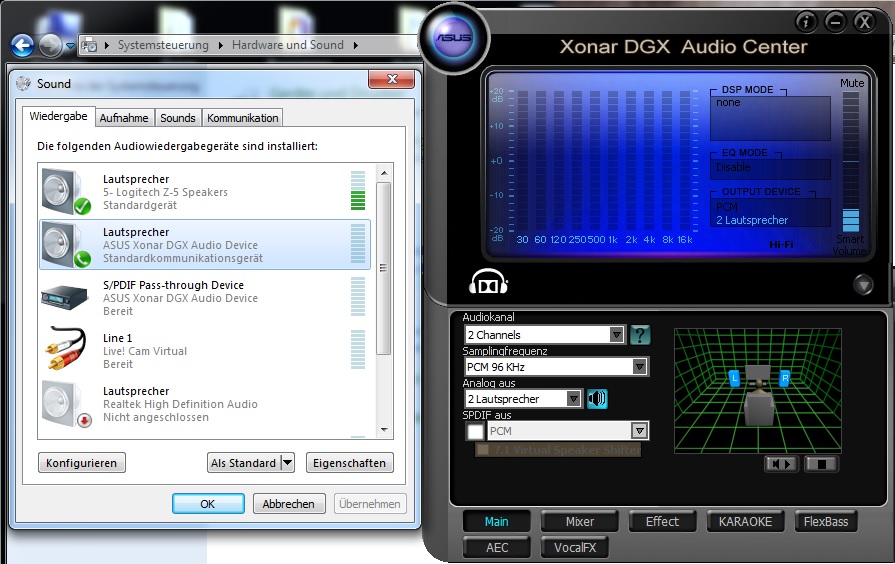Expand the Systemsteuerung breadcrumb arrow
895x564 pixels.
click(221, 45)
